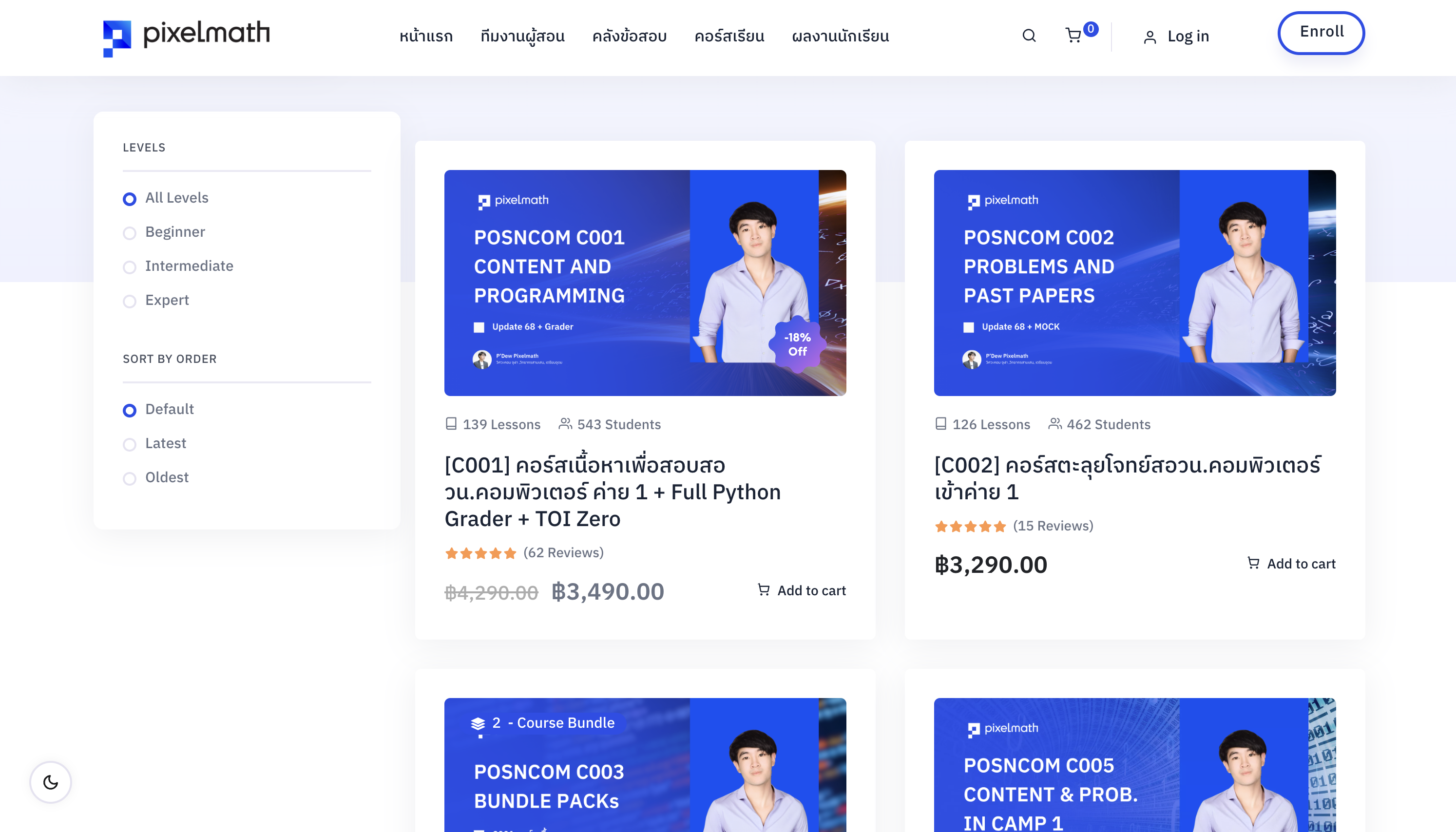Screen dimensions: 1456x832
Task: Click cart icon next to C001 Add to cart
Action: pos(764,589)
